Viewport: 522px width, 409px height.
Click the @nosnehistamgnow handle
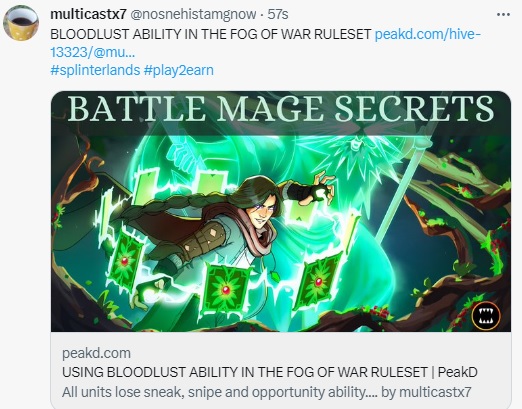(193, 14)
